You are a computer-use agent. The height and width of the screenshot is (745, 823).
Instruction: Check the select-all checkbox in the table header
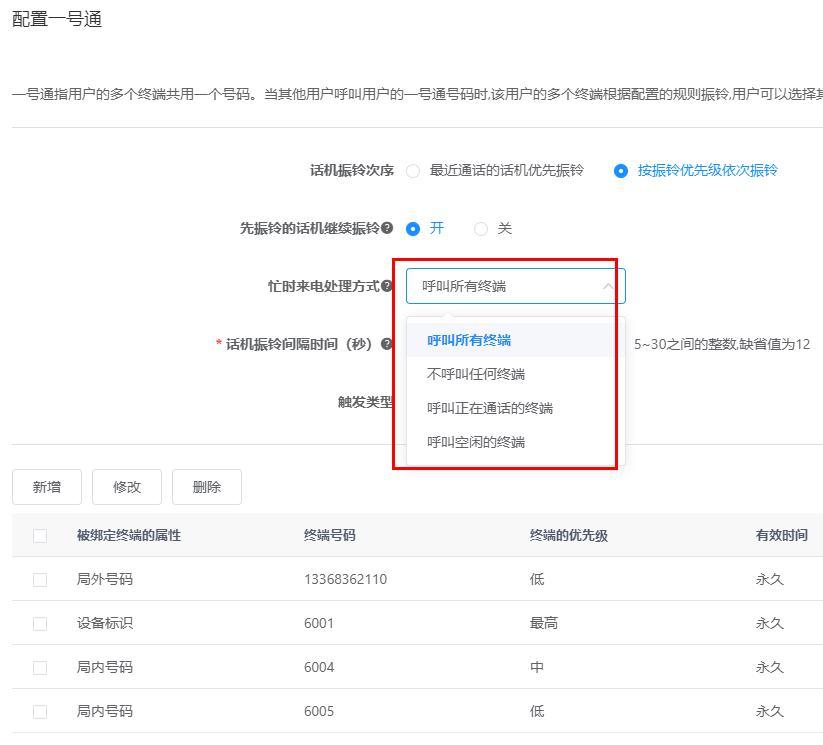pos(40,535)
